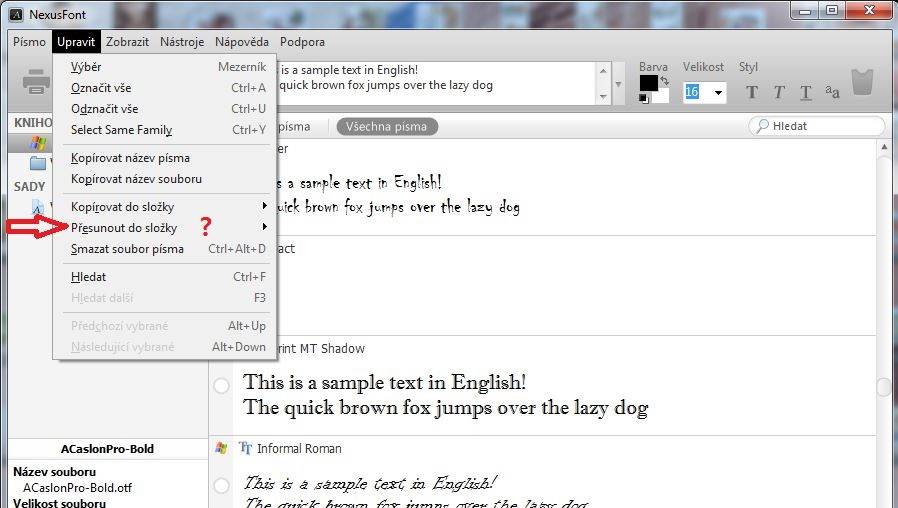Apply underline style with underlined T icon
Viewport: 898px width, 508px height.
tap(806, 92)
